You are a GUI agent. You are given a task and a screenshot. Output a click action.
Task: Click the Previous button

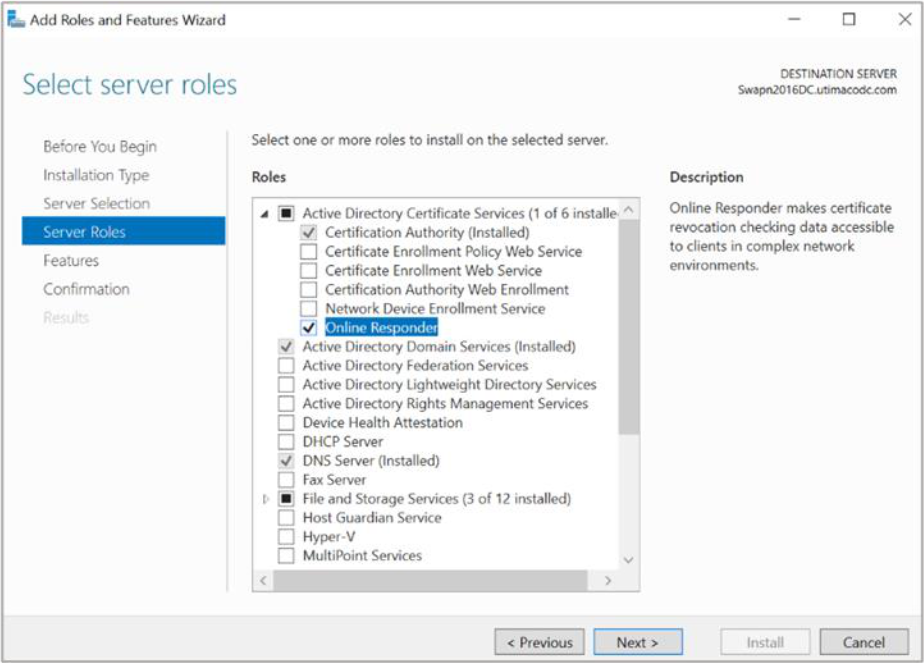tap(540, 642)
